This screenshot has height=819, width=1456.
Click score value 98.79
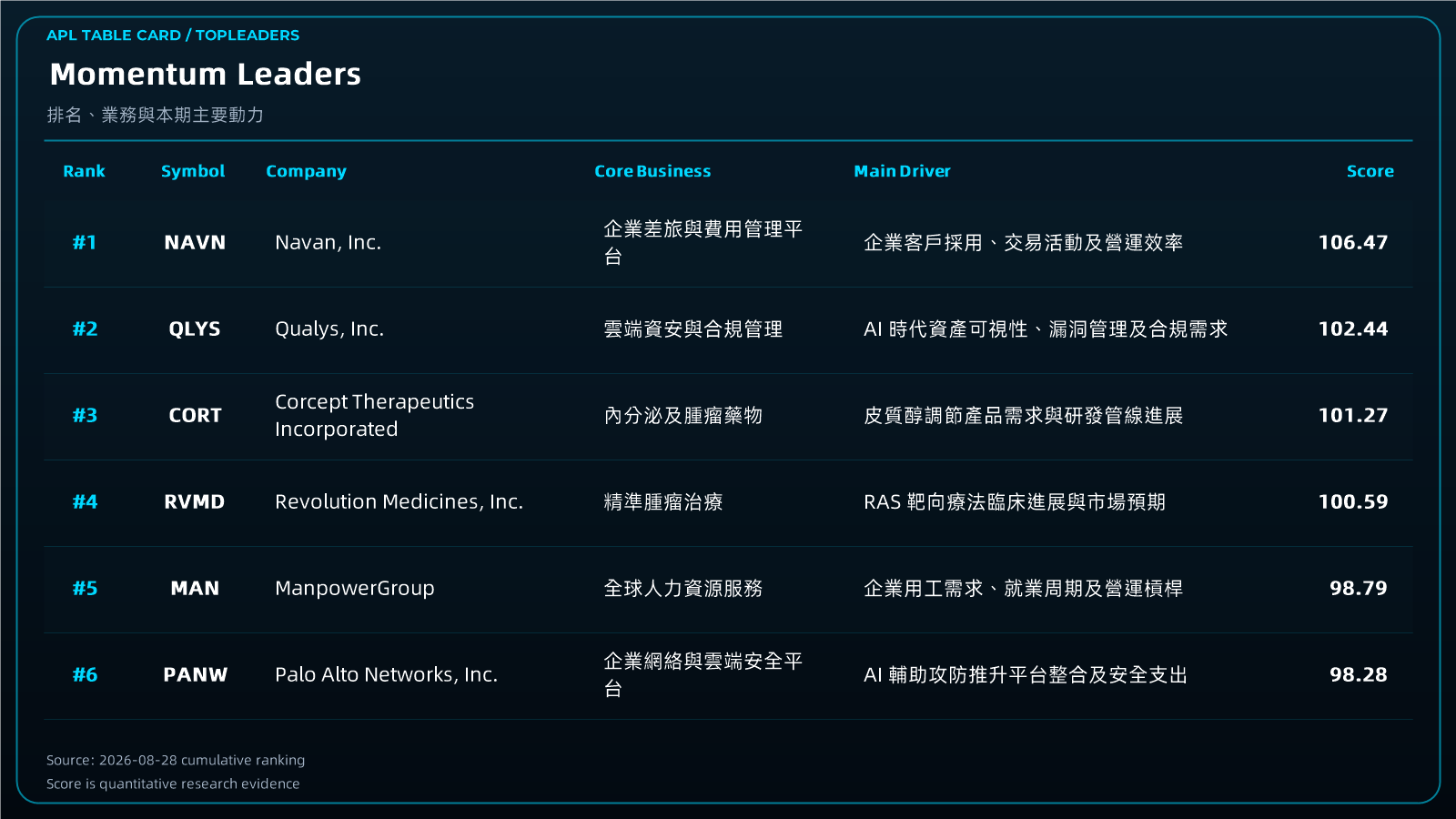(x=1359, y=589)
